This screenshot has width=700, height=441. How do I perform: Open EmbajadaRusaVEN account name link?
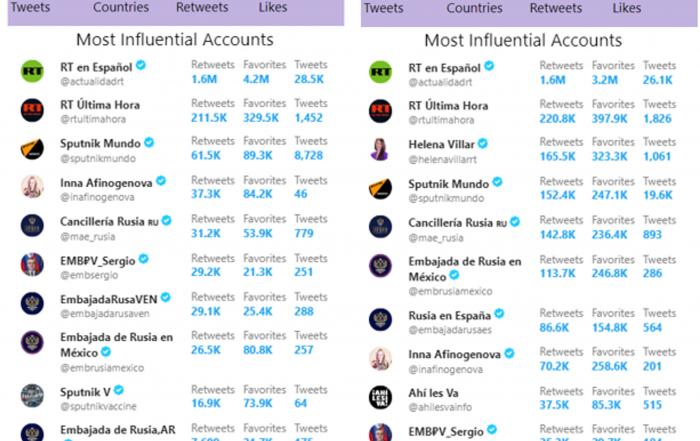pos(108,299)
